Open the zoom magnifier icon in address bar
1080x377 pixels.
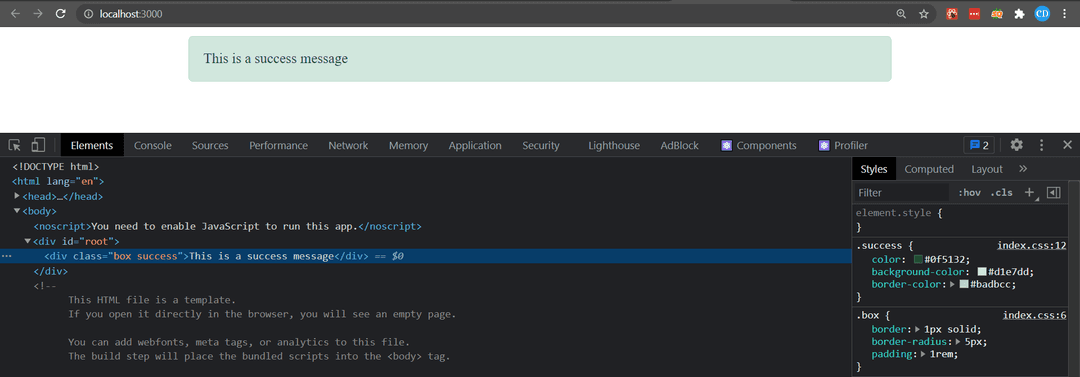point(901,14)
